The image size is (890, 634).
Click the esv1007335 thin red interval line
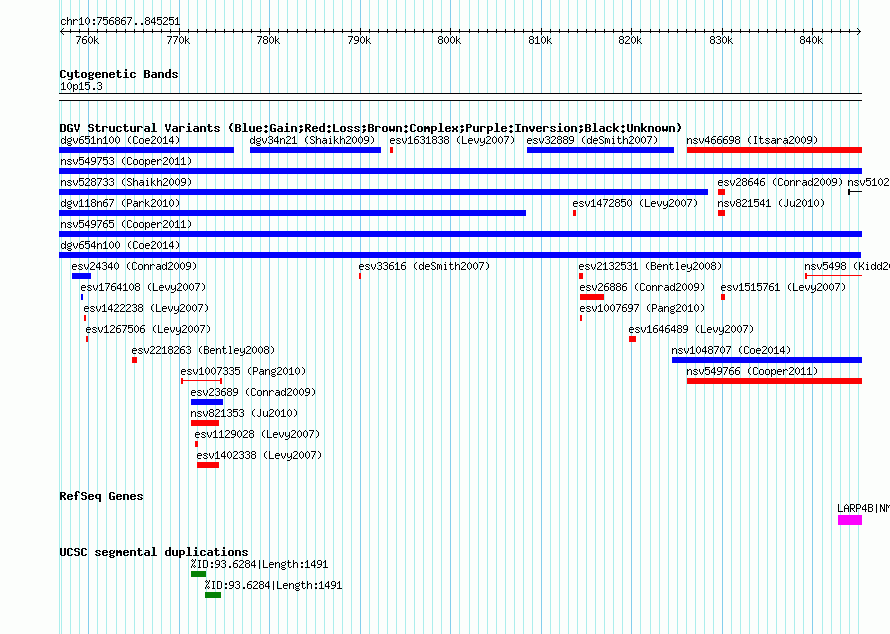201,381
